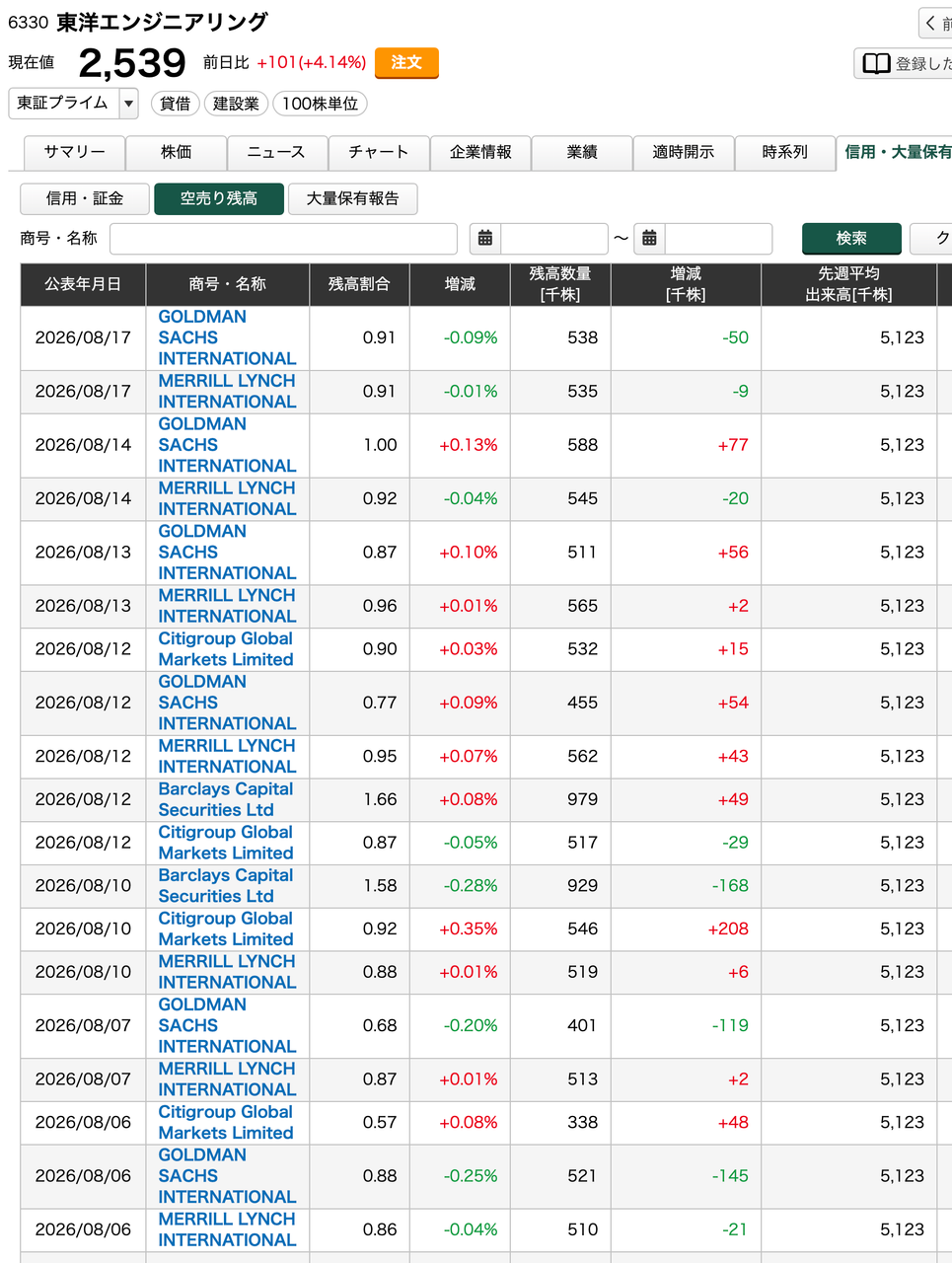This screenshot has height=1263, width=952.
Task: Open GOLDMAN SACHS link dated 2026/08/06
Action: (x=227, y=1176)
